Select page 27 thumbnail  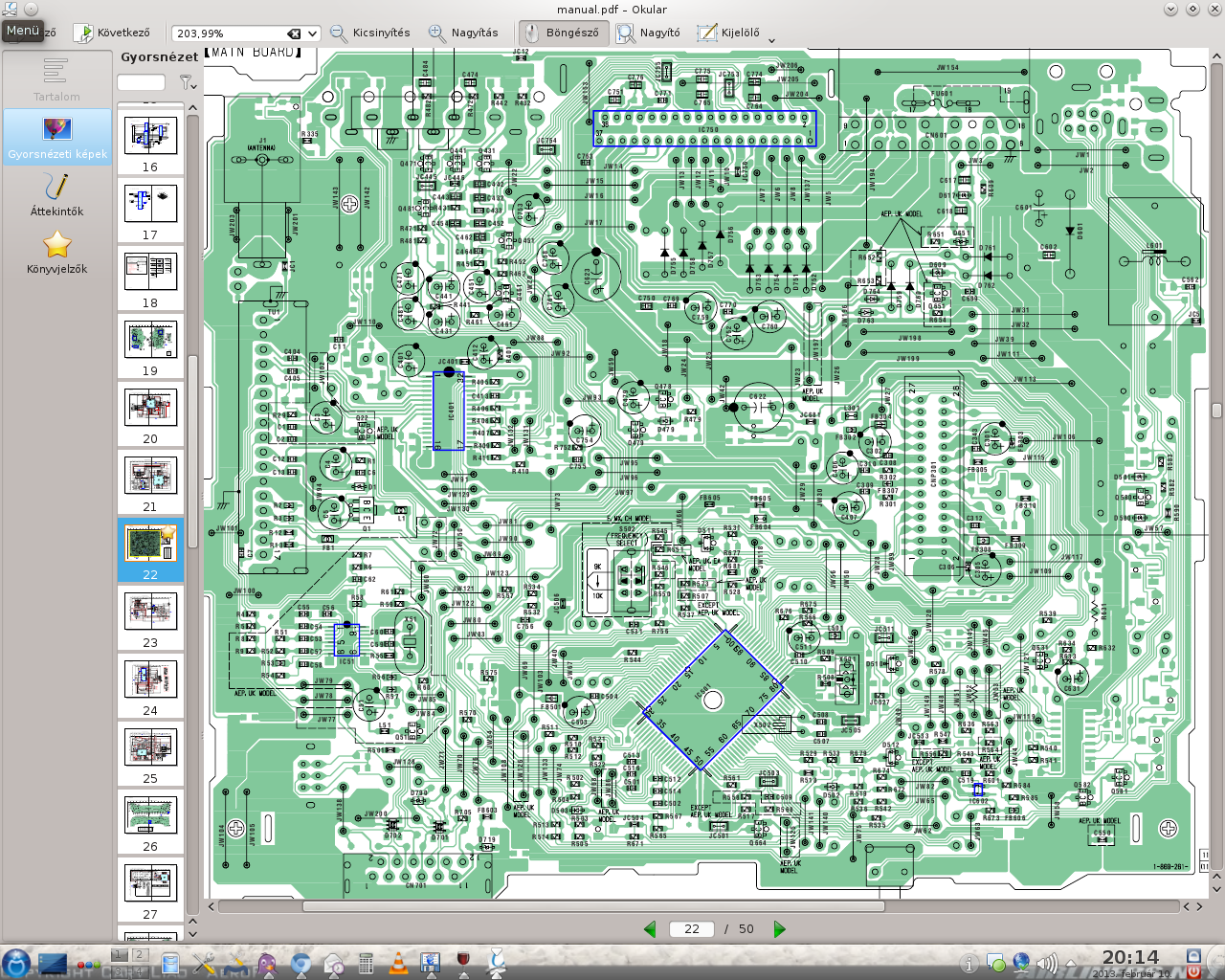150,891
